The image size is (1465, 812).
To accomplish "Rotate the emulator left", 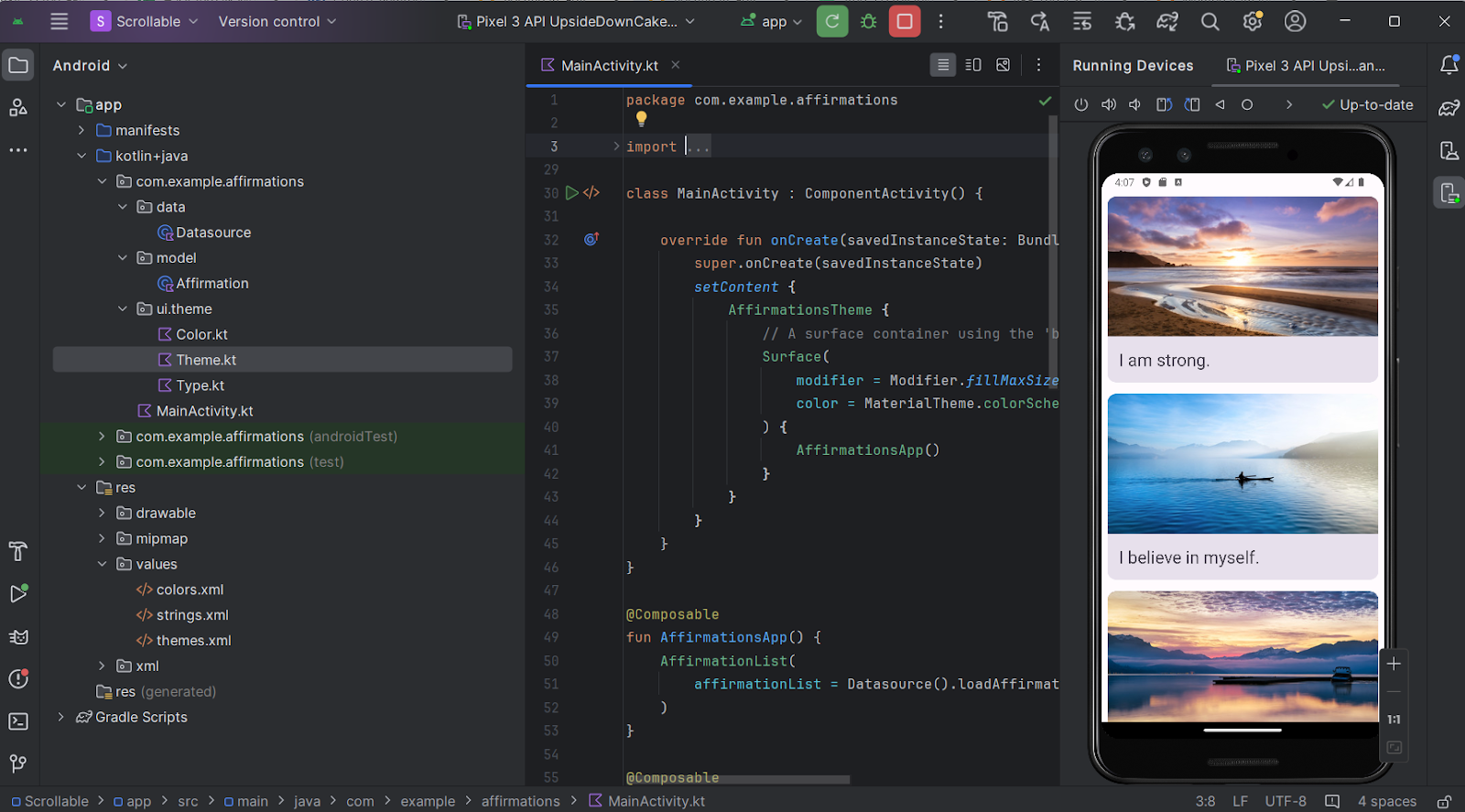I will (x=1164, y=104).
